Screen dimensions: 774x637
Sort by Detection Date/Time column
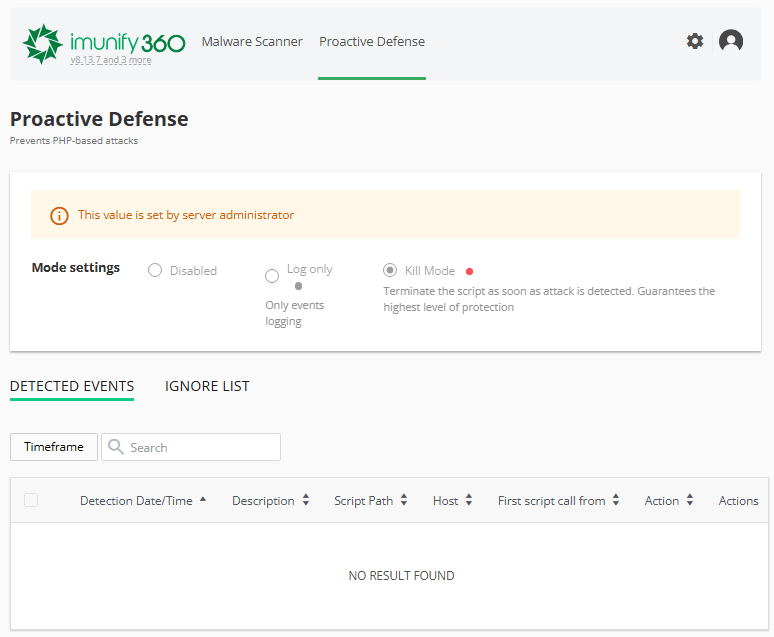pyautogui.click(x=143, y=501)
